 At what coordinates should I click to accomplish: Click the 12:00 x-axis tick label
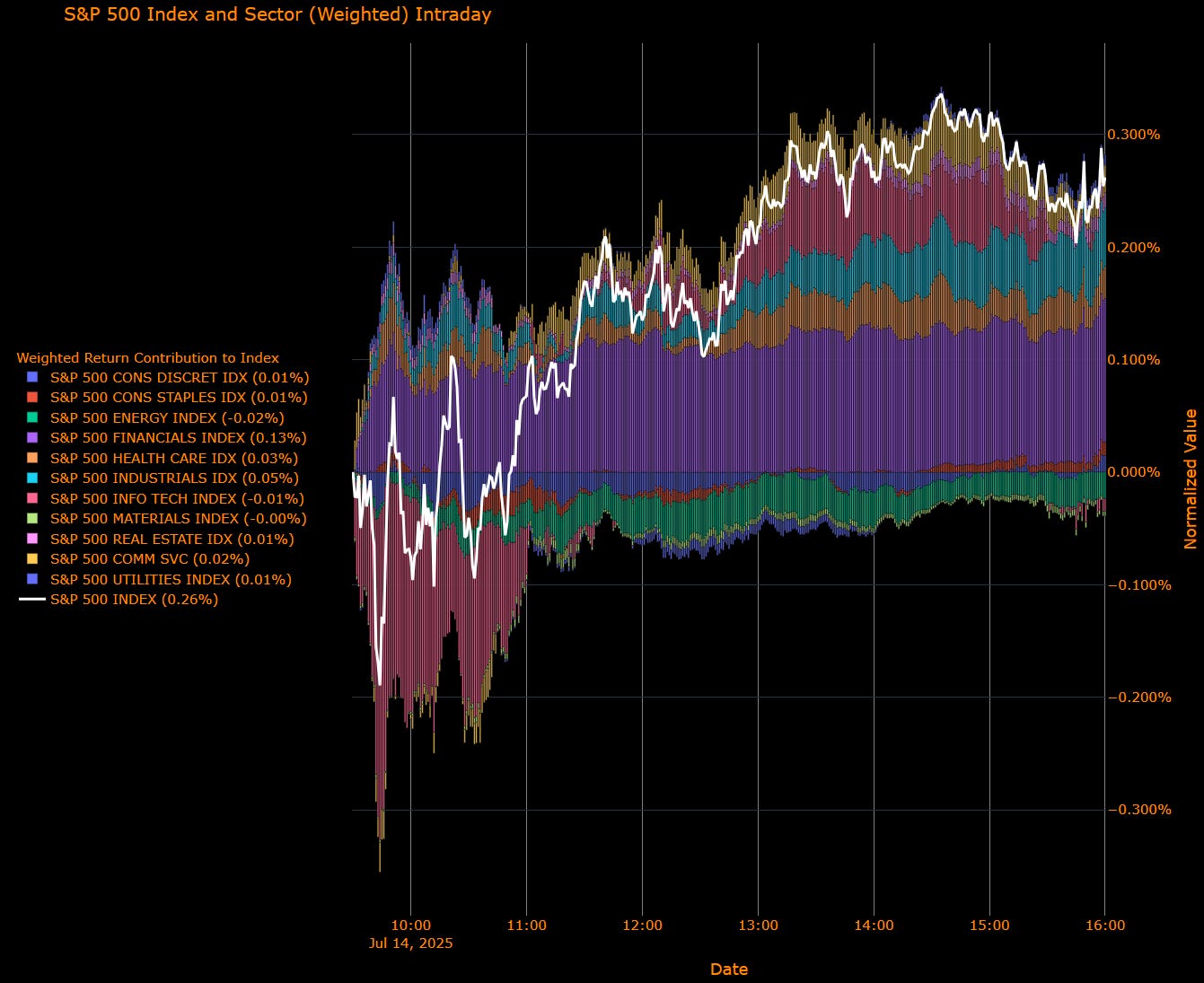643,926
